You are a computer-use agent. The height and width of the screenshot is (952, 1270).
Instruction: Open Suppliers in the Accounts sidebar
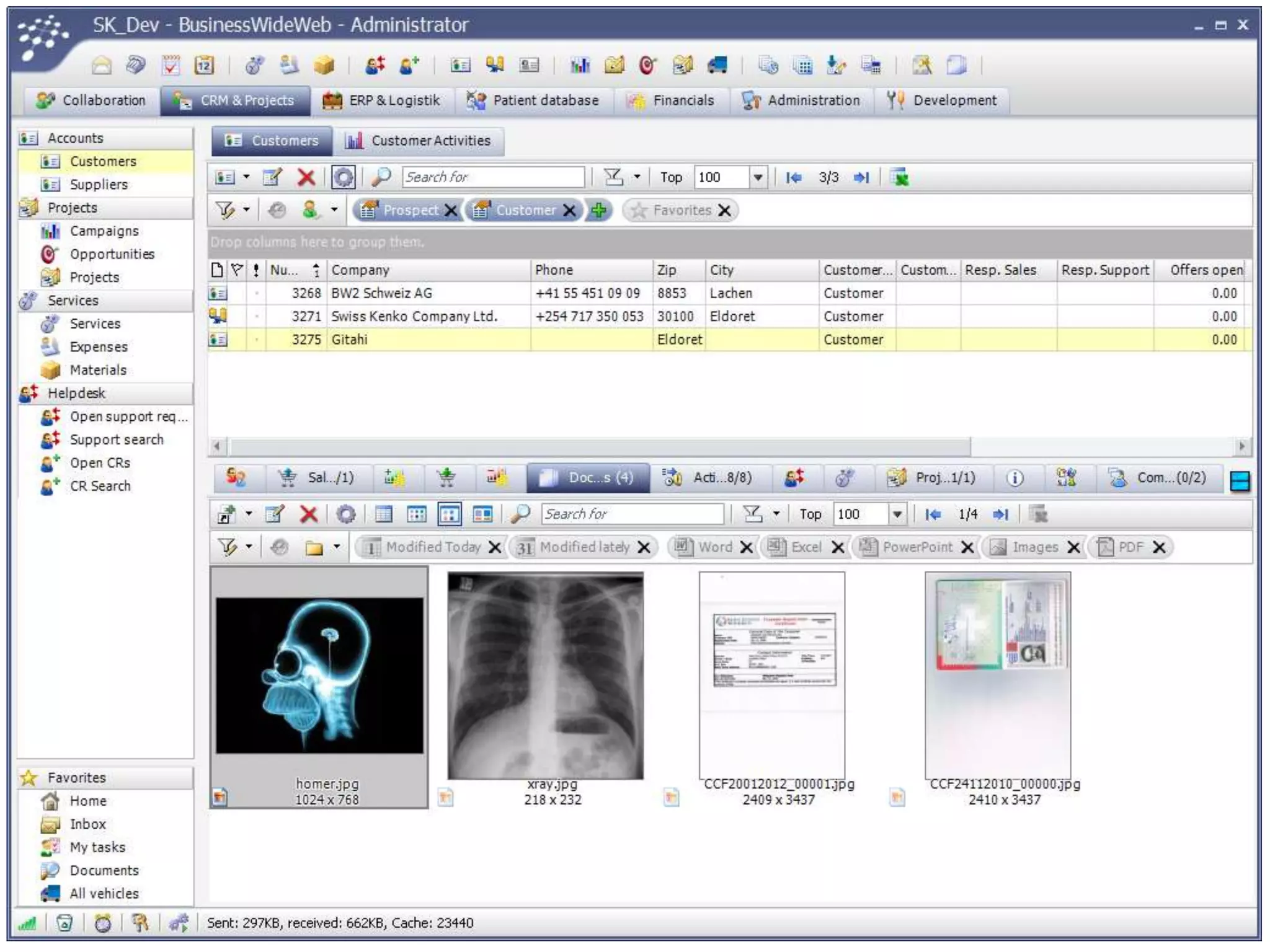coord(99,184)
